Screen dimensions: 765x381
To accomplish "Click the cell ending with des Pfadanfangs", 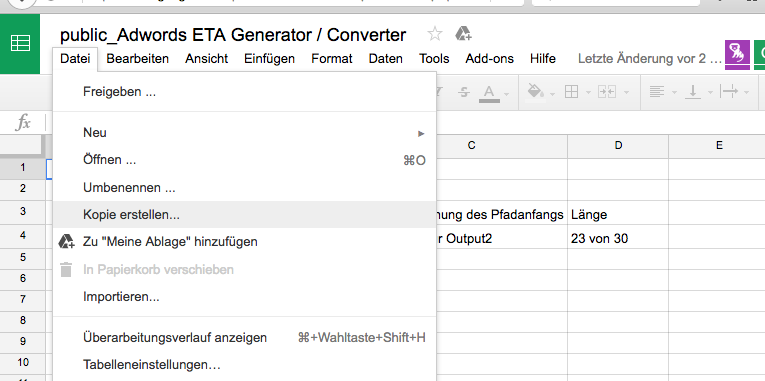I will [x=502, y=214].
